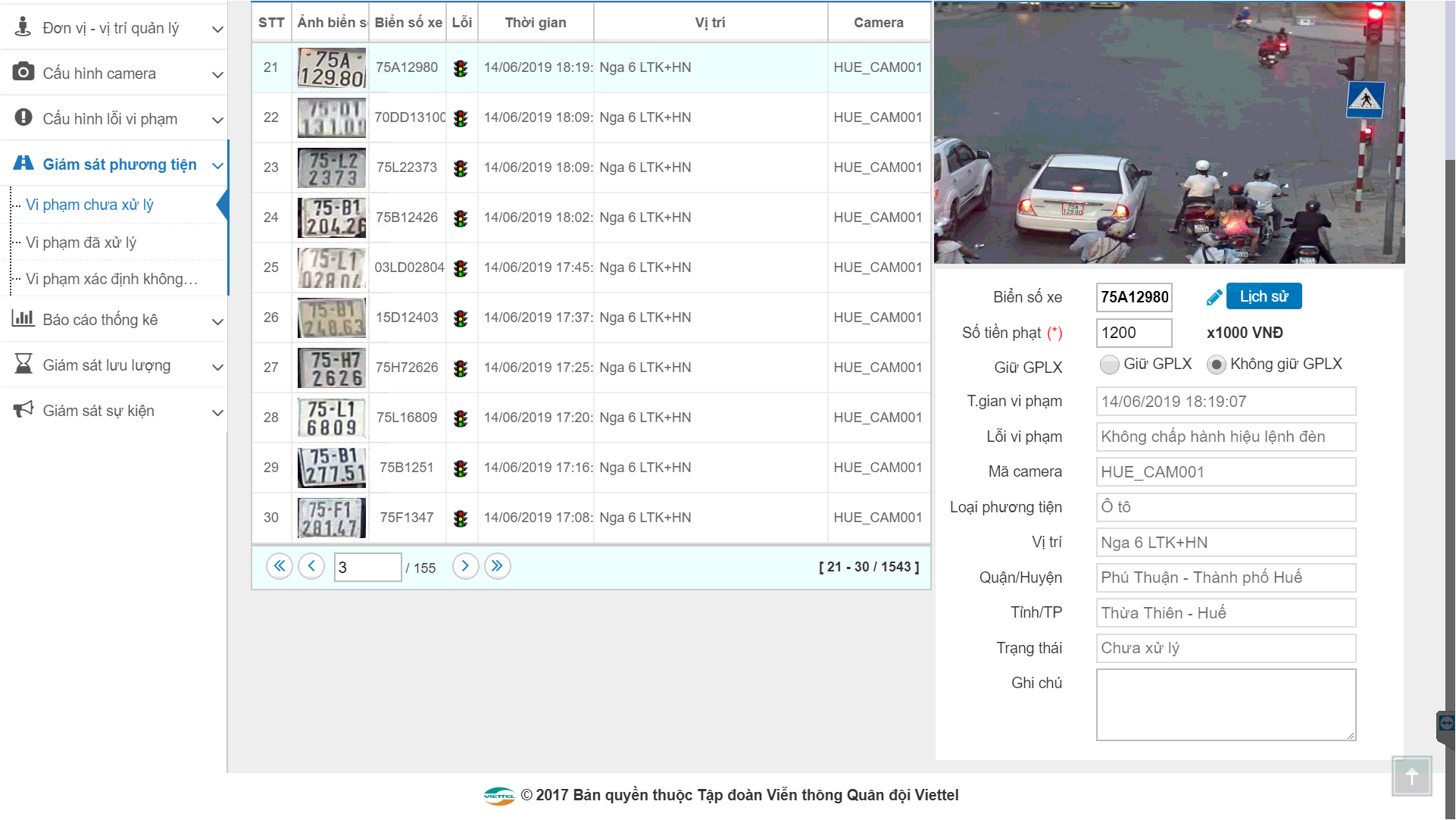The image size is (1456, 820).
Task: Open Vi phạm xác định không submenu item
Action: (x=111, y=279)
